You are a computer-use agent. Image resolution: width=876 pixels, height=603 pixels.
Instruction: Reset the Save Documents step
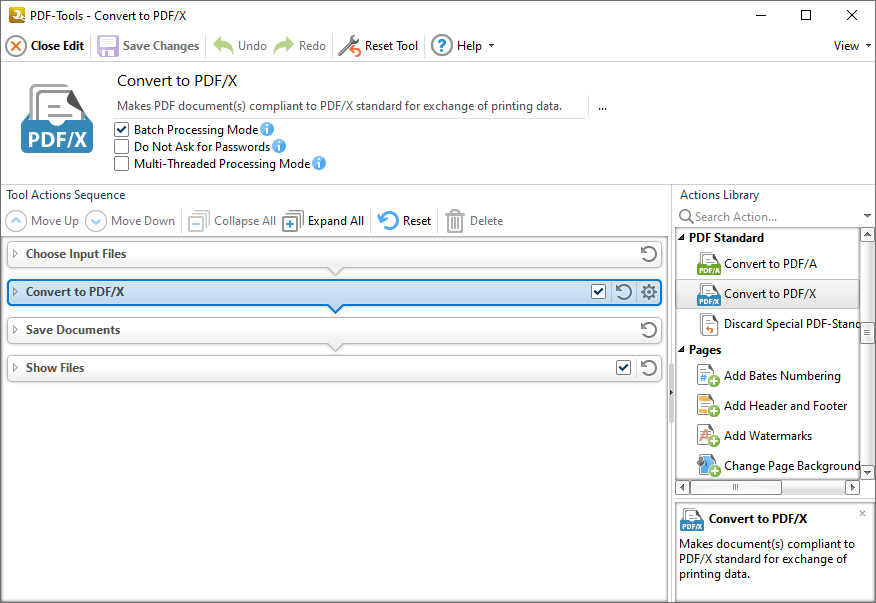click(x=649, y=330)
